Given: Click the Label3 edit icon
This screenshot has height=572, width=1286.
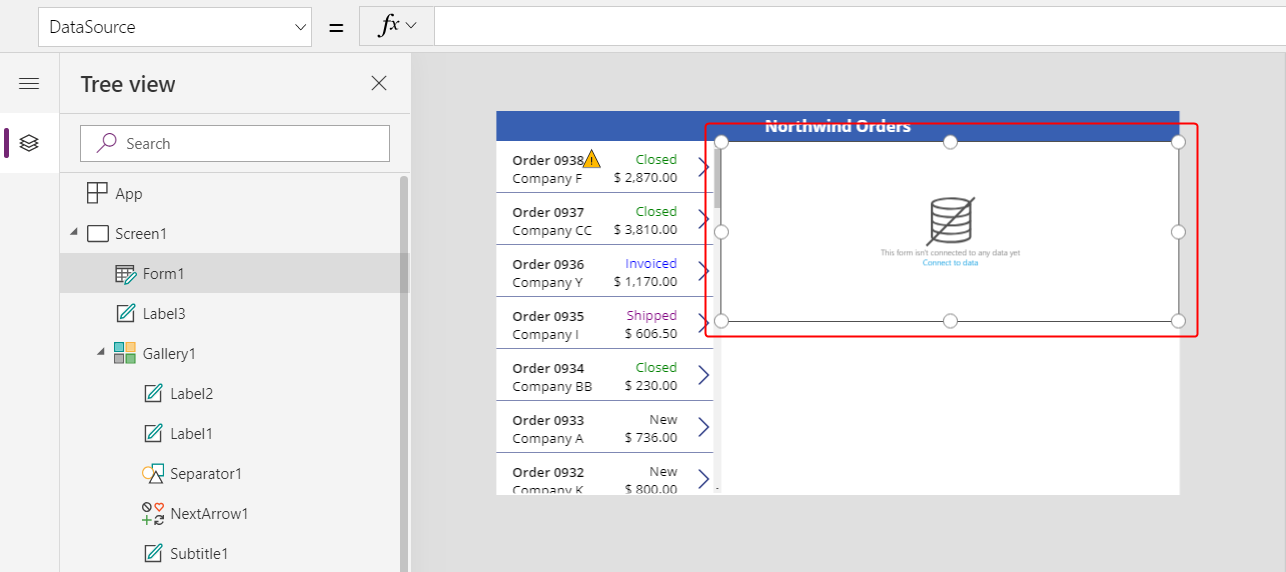Looking at the screenshot, I should 125,313.
